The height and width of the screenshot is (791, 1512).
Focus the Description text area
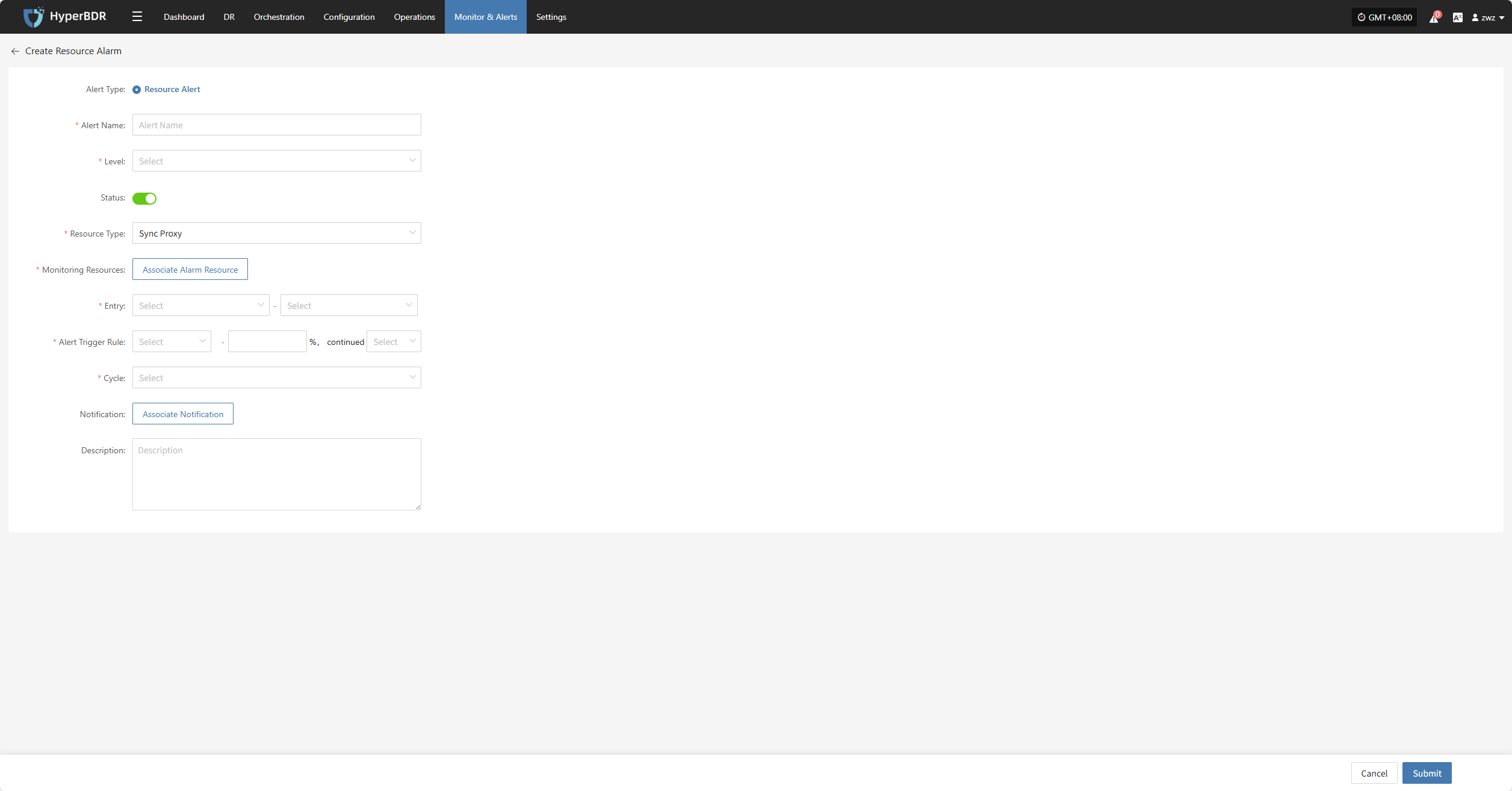277,474
